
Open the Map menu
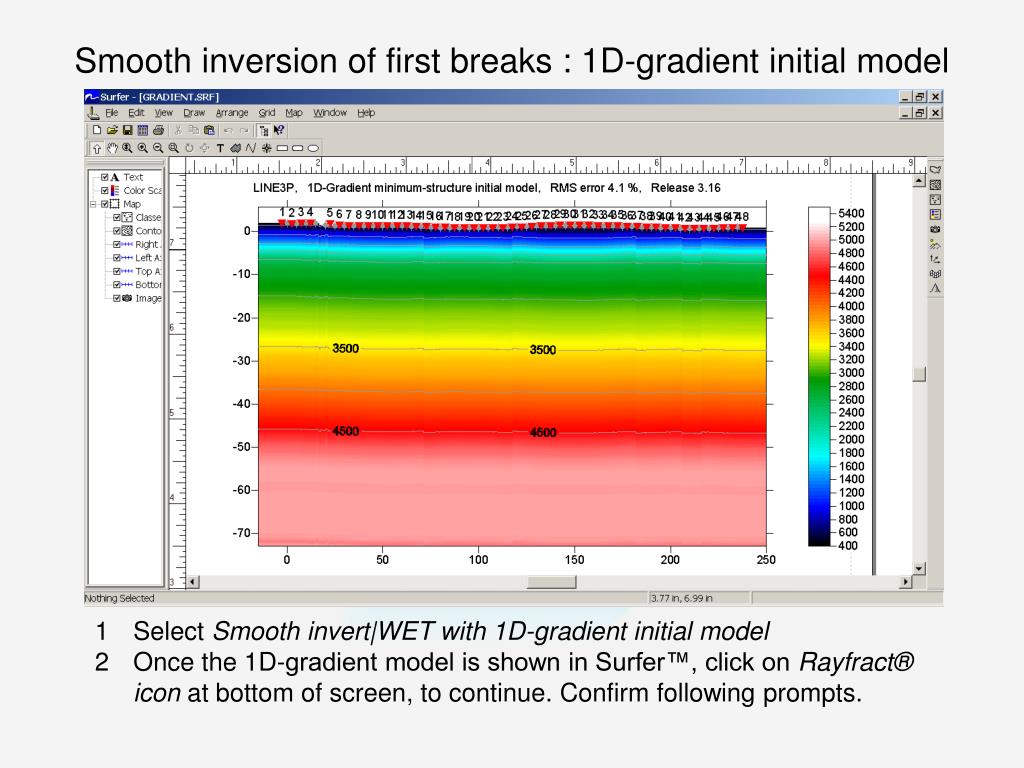(x=294, y=113)
